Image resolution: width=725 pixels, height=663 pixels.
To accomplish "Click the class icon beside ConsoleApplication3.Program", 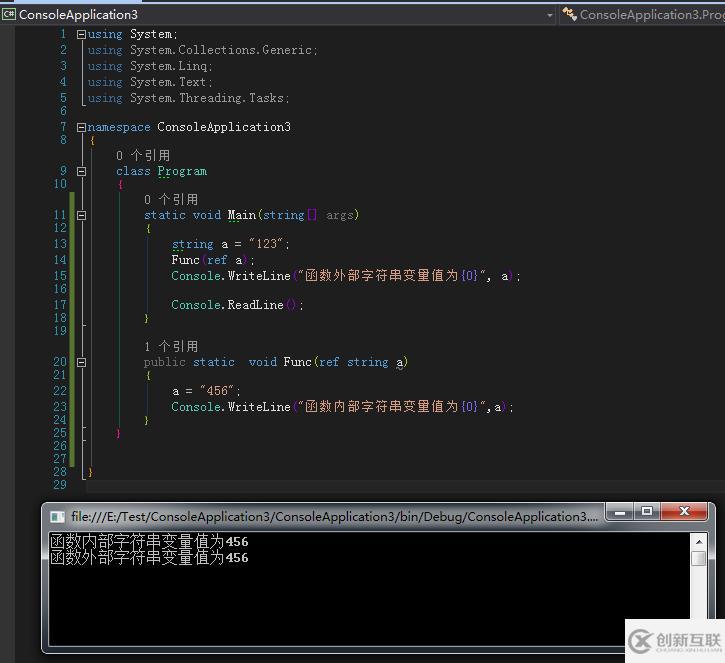I will pos(570,14).
